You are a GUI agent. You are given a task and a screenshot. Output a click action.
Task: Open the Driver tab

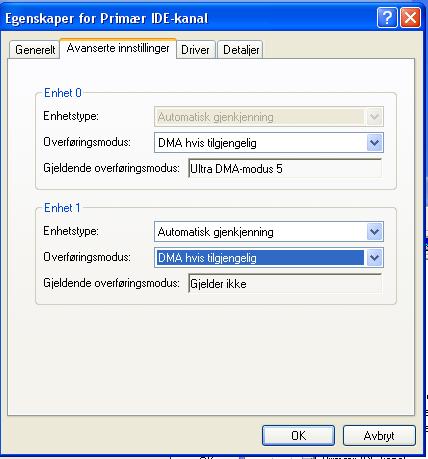(x=195, y=50)
